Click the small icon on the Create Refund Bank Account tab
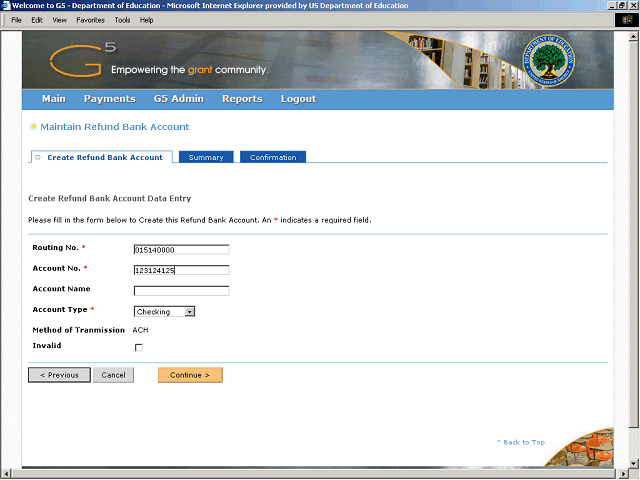This screenshot has height=480, width=640. (38, 157)
